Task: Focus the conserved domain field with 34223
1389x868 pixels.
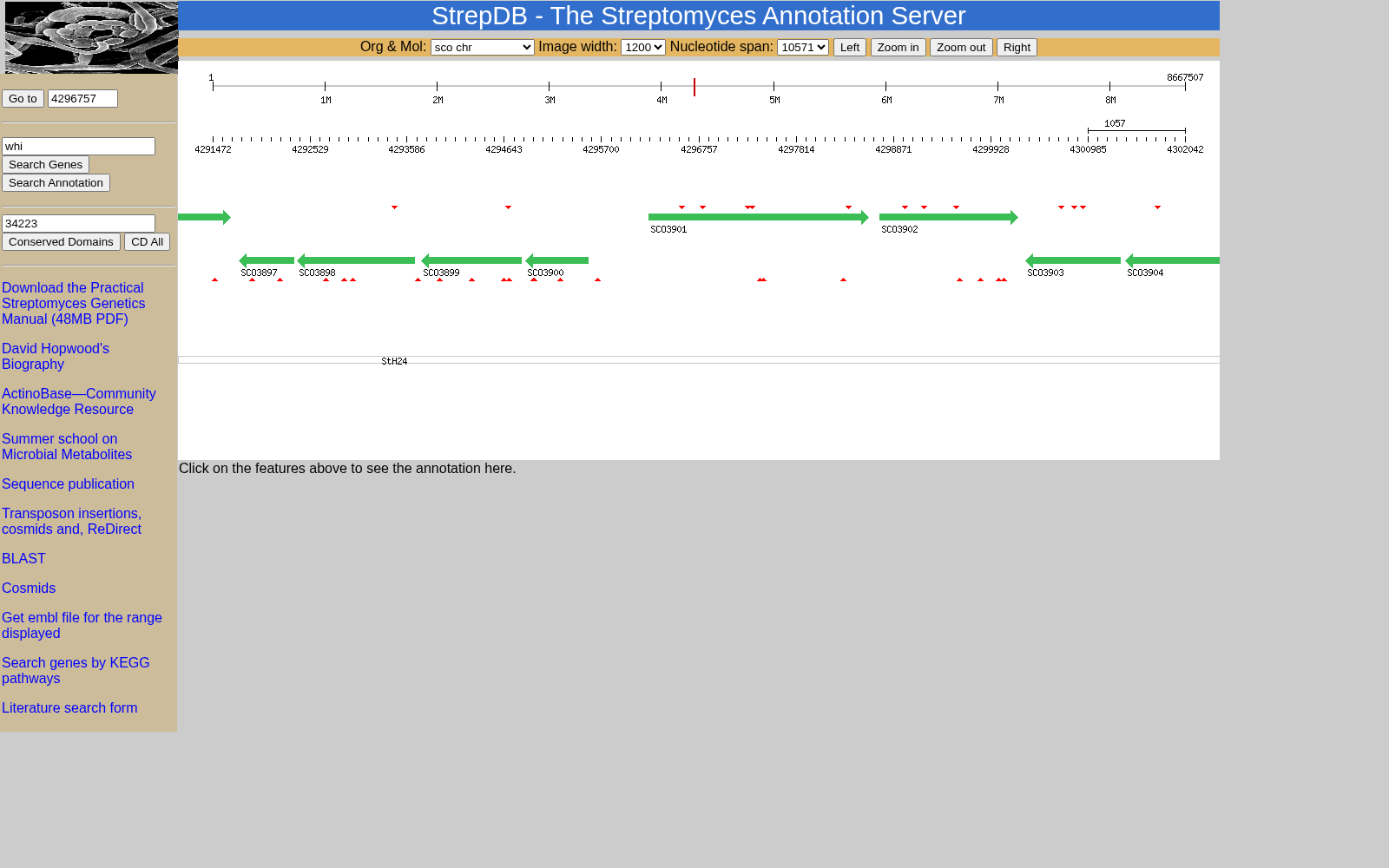Action: click(78, 223)
